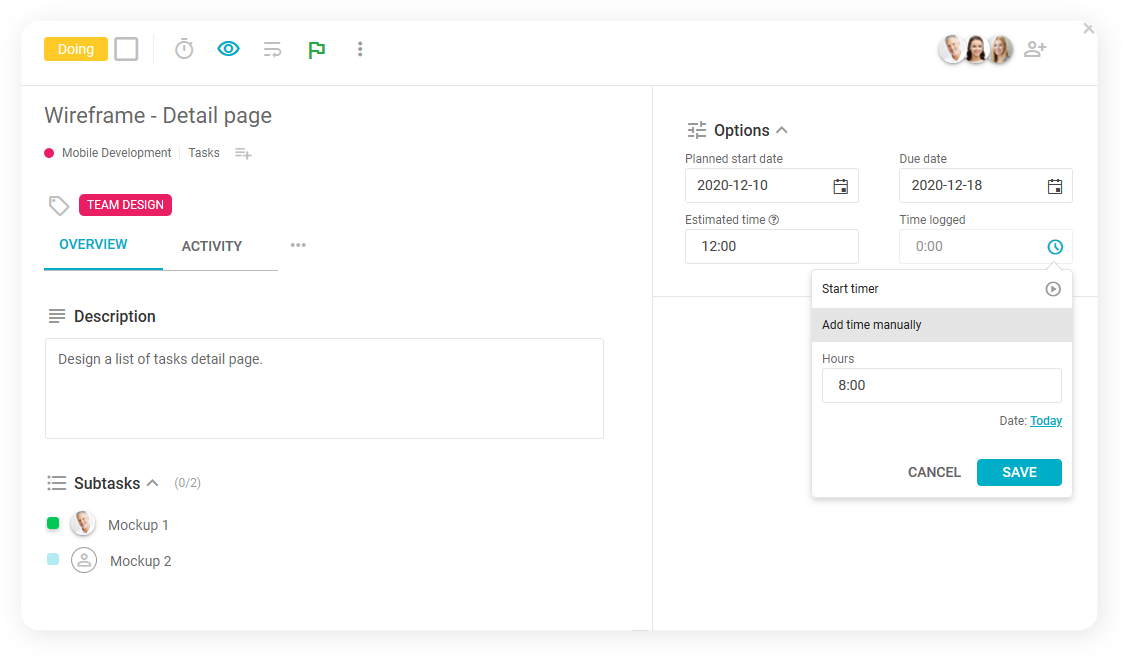
Task: Click the green priority flag icon
Action: click(316, 50)
